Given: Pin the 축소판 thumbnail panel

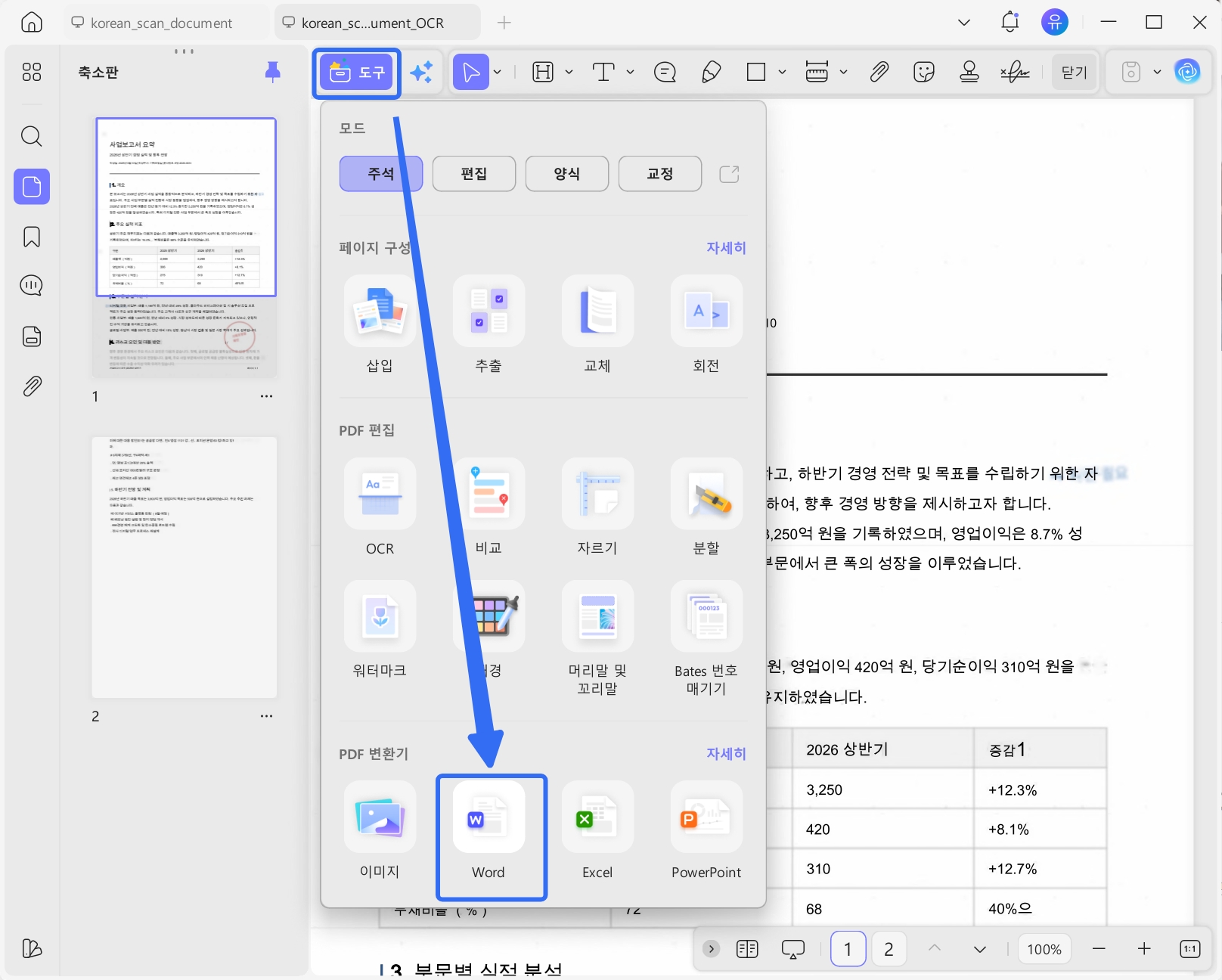Looking at the screenshot, I should click(x=273, y=73).
